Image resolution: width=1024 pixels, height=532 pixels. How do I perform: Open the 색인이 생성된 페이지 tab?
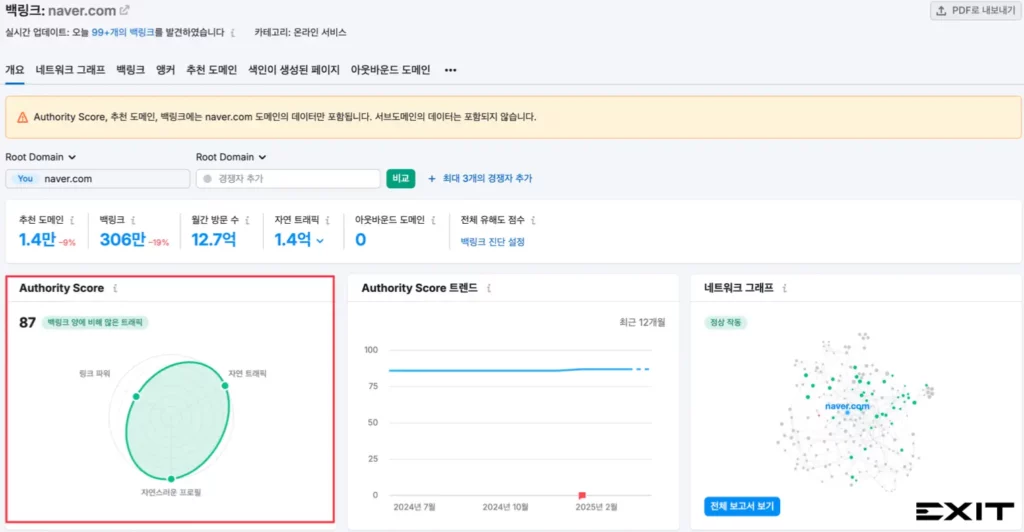(x=294, y=70)
